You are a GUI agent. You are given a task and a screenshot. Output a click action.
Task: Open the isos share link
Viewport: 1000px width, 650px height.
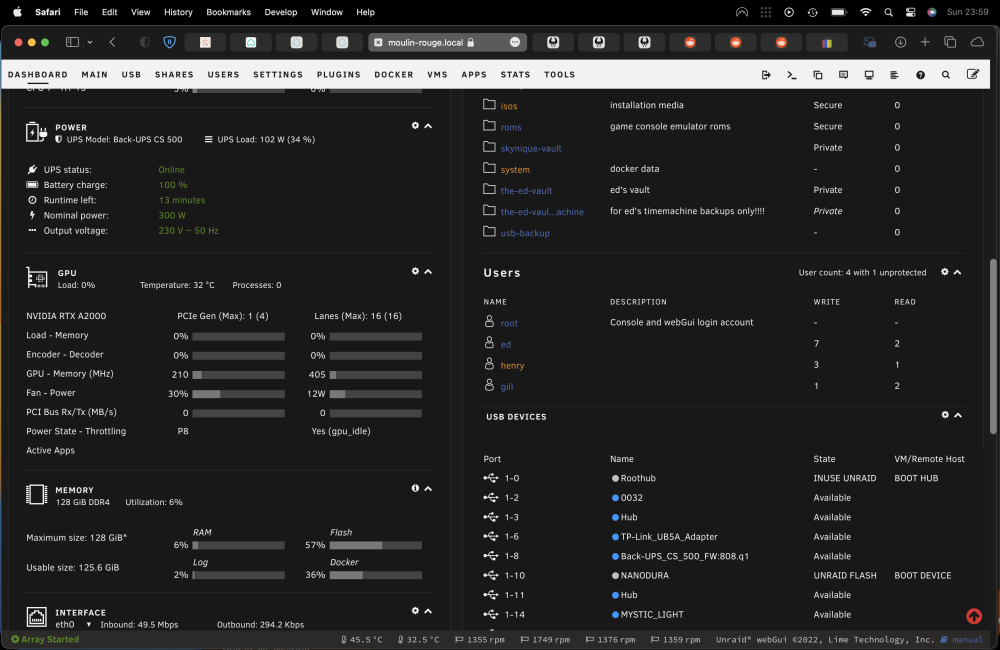pos(508,106)
